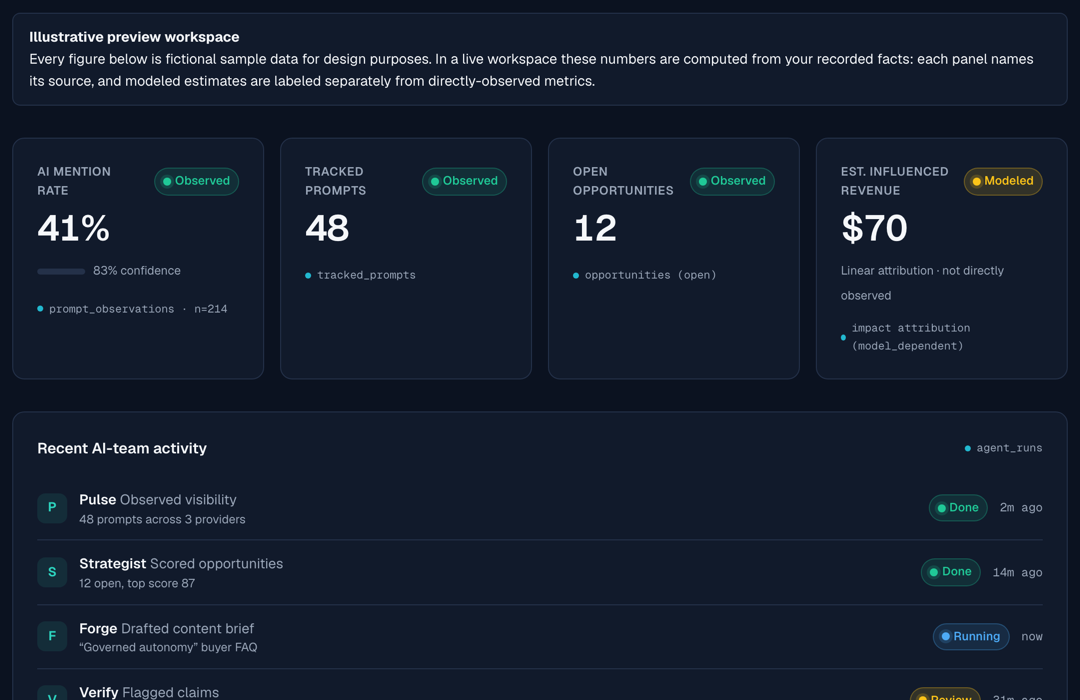Click the 48 tracked prompts value
This screenshot has width=1080, height=700.
click(327, 228)
